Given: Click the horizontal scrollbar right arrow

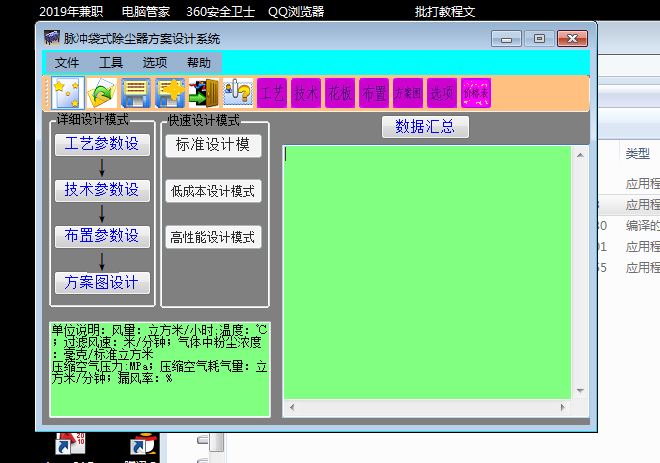Looking at the screenshot, I should click(x=563, y=407).
